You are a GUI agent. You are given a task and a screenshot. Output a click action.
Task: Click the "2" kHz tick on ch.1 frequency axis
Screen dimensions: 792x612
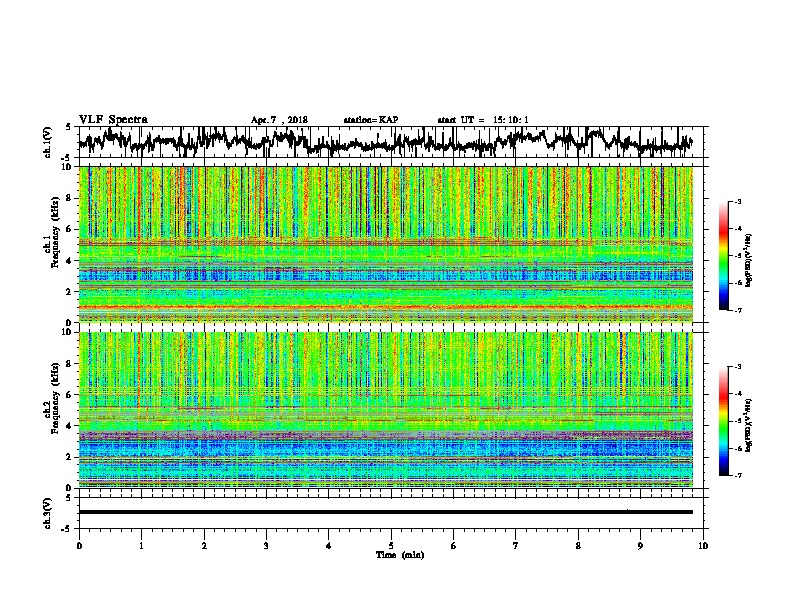[x=69, y=291]
